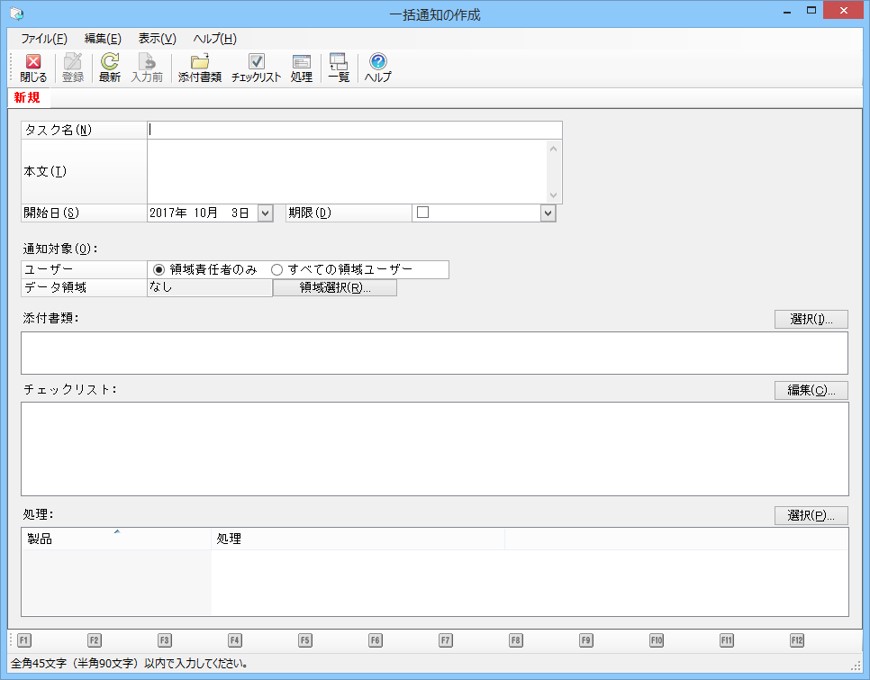Screen dimensions: 870x680
Task: Click the チェックリスト toolbar icon
Action: click(x=256, y=62)
